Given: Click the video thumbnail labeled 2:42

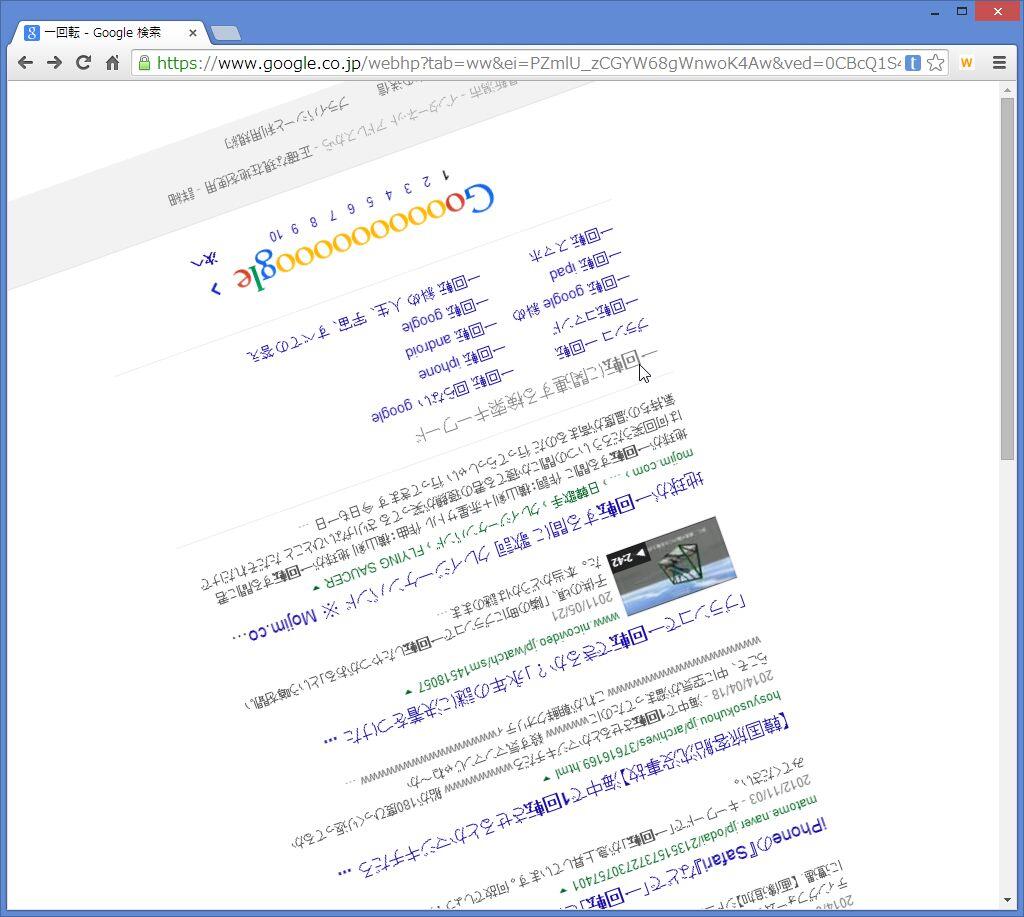Looking at the screenshot, I should [x=672, y=566].
